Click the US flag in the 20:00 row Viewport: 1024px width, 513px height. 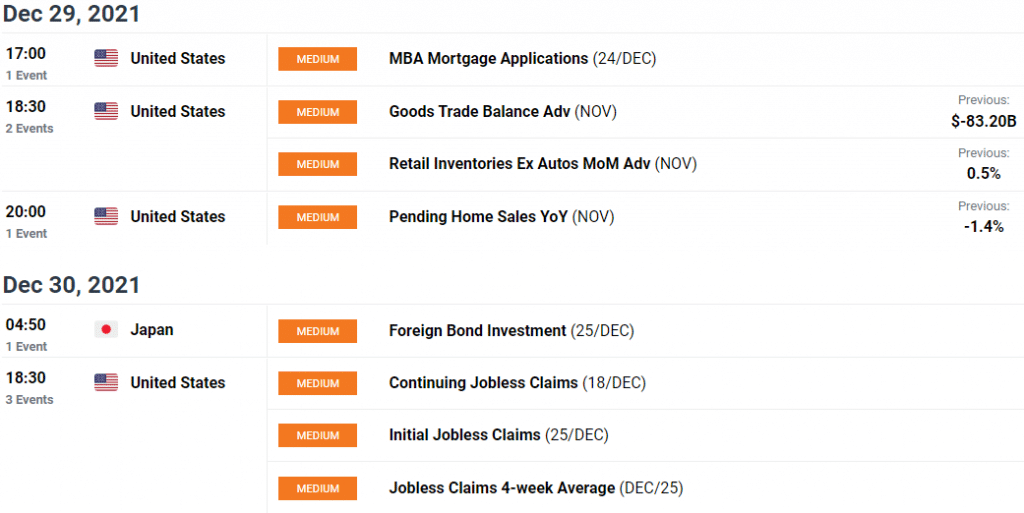point(106,217)
